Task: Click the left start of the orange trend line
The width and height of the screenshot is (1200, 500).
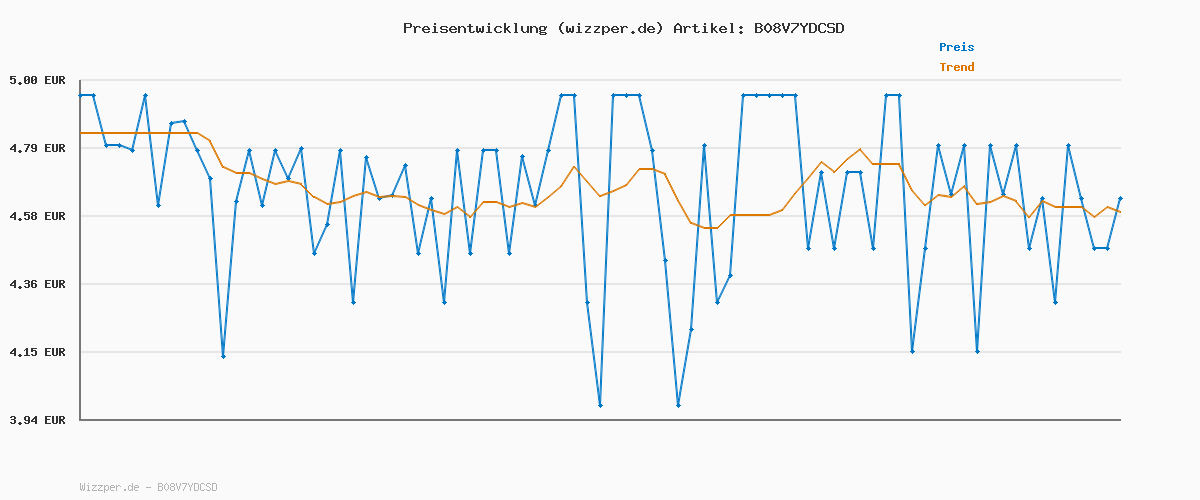Action: 81,133
